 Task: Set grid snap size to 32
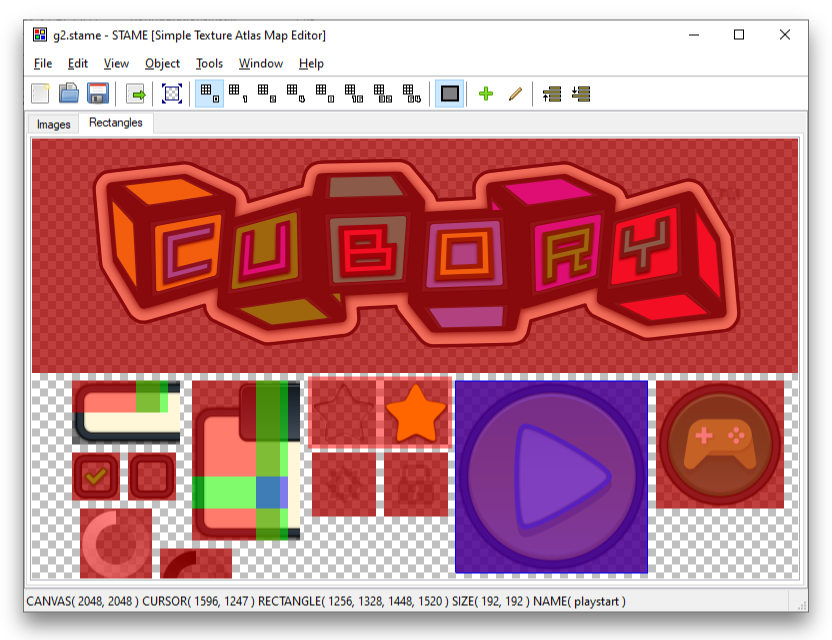click(x=383, y=93)
